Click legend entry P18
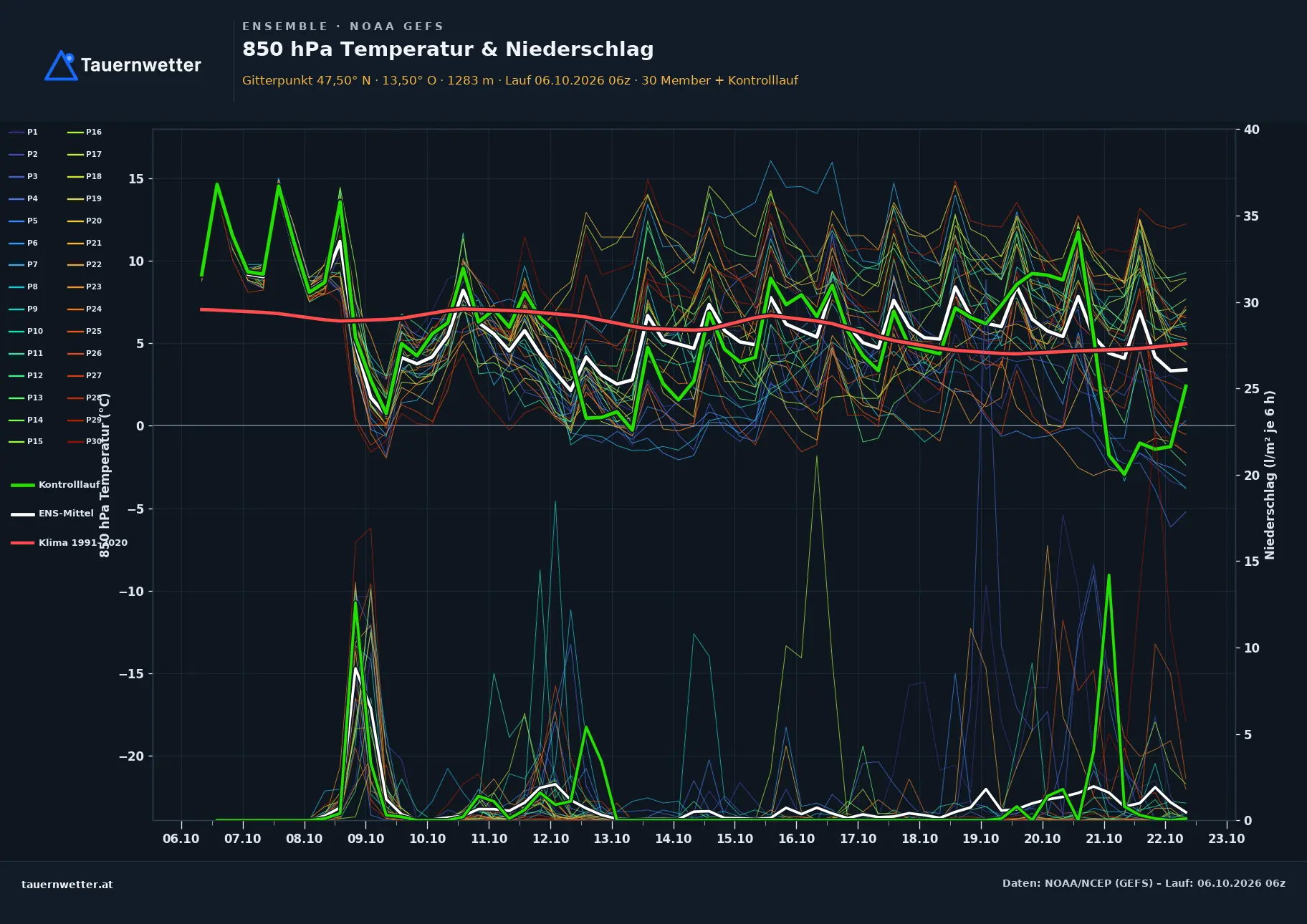1307x924 pixels. click(85, 176)
